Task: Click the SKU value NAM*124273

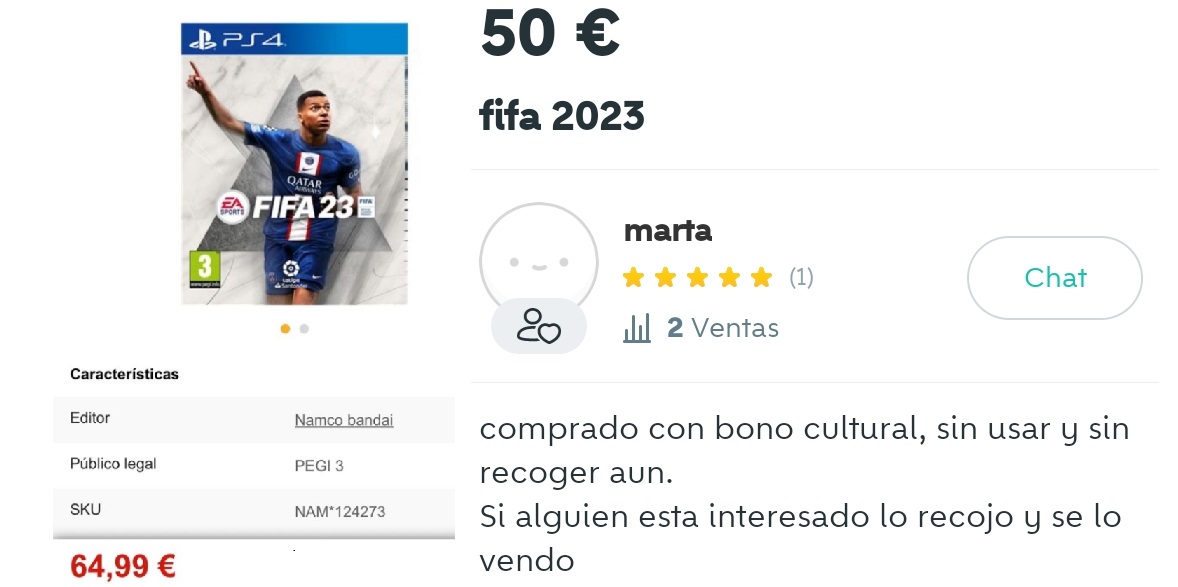Action: click(x=340, y=512)
